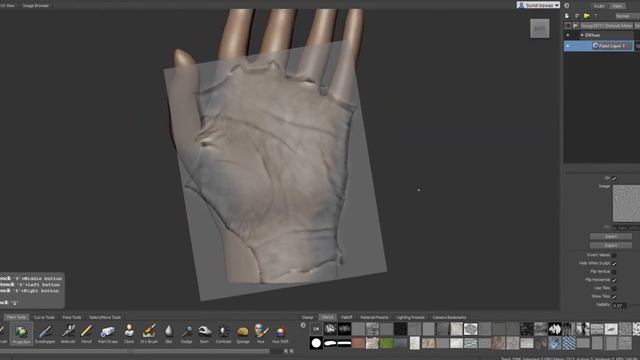Open the Stamp tab
Screen dimensions: 640x360
[308, 317]
